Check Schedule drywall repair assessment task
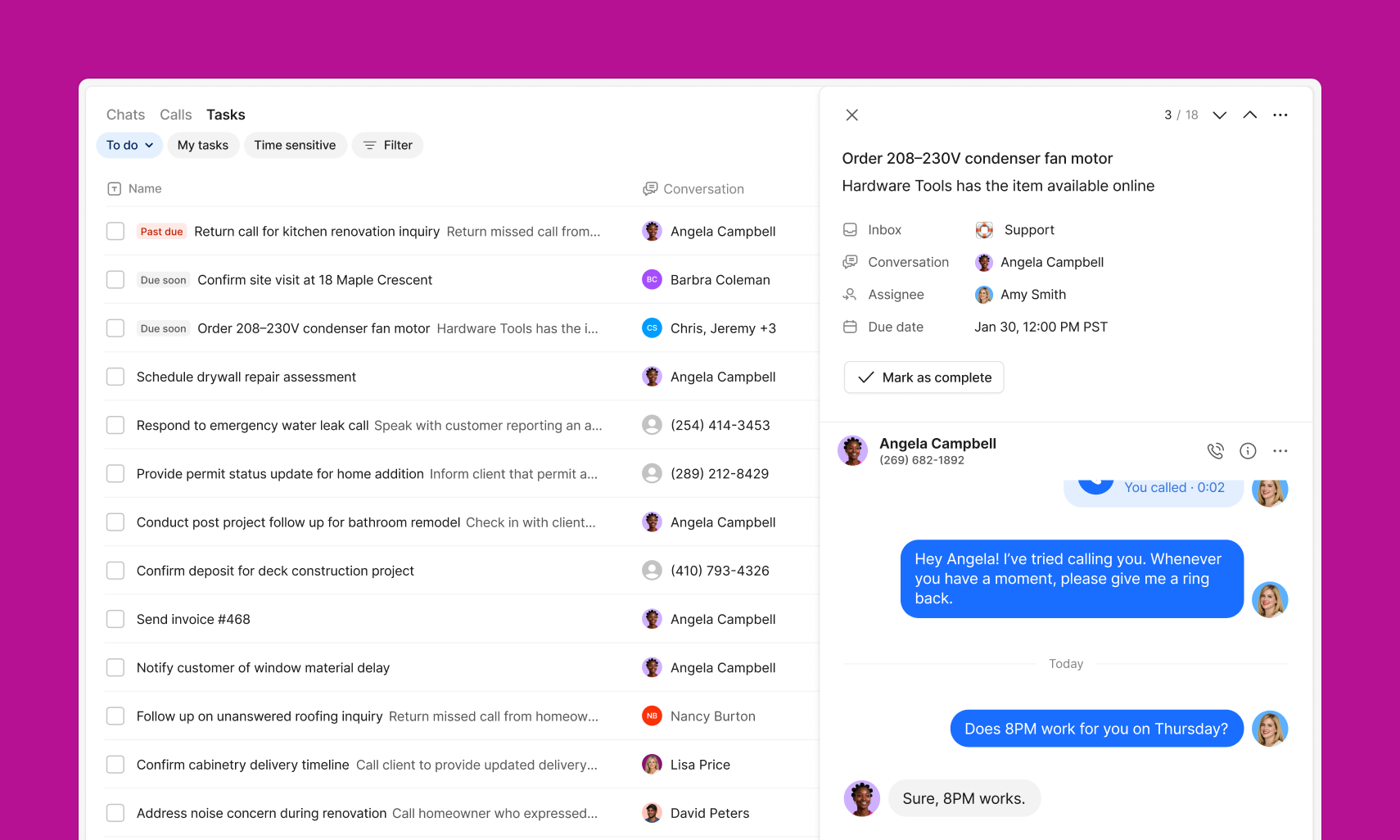 pos(115,377)
